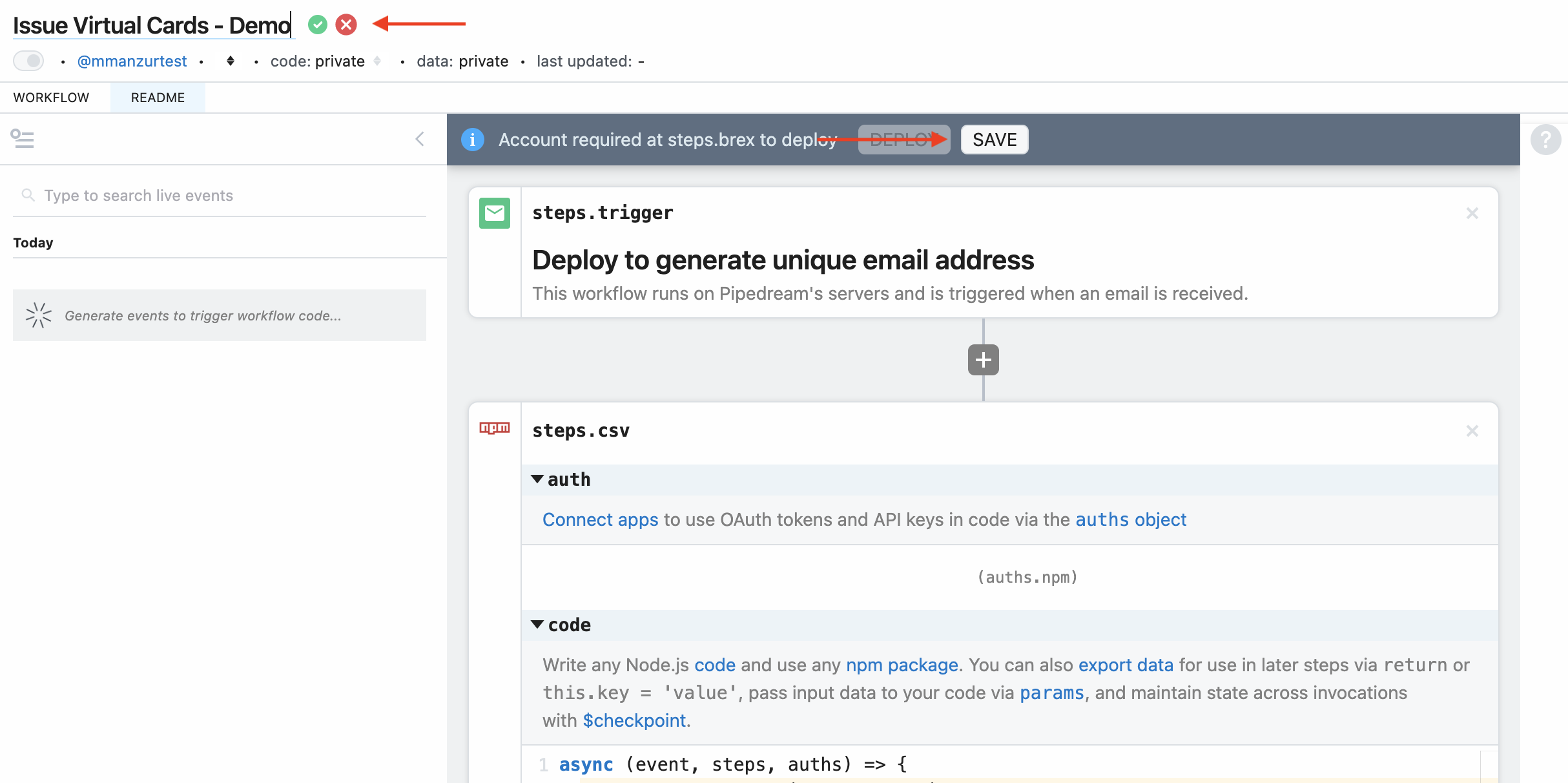Remove the steps.csv step
1568x783 pixels.
click(1472, 431)
